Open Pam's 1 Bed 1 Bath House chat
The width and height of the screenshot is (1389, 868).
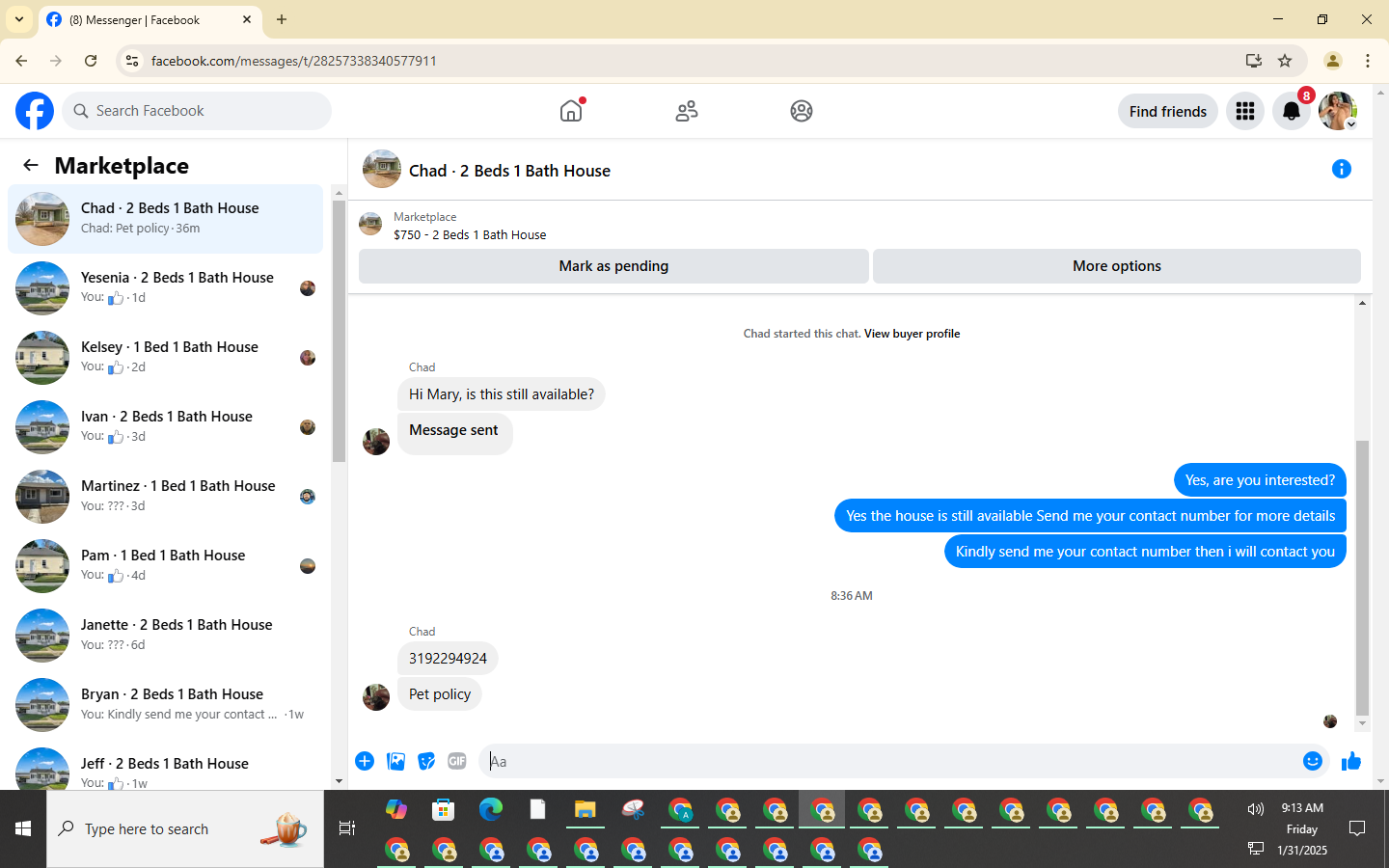pos(165,566)
